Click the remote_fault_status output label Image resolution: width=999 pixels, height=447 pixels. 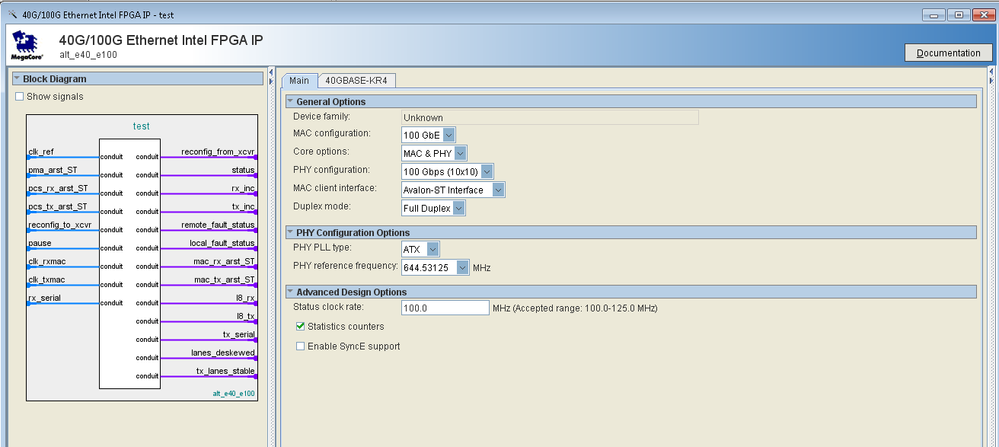pyautogui.click(x=219, y=225)
